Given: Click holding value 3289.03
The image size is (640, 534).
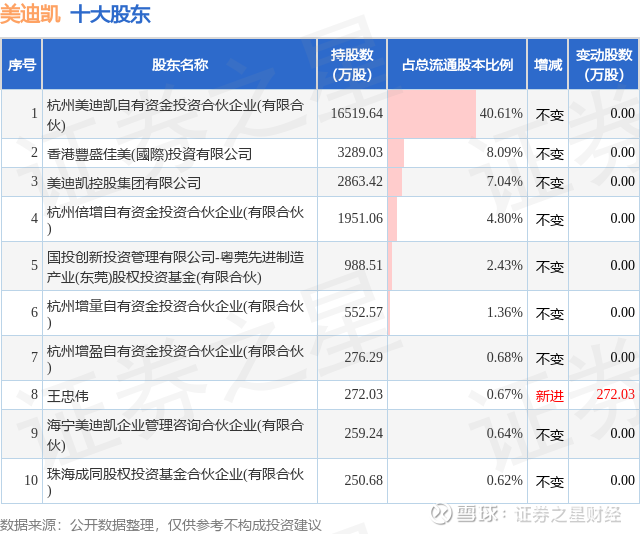Looking at the screenshot, I should (360, 152).
